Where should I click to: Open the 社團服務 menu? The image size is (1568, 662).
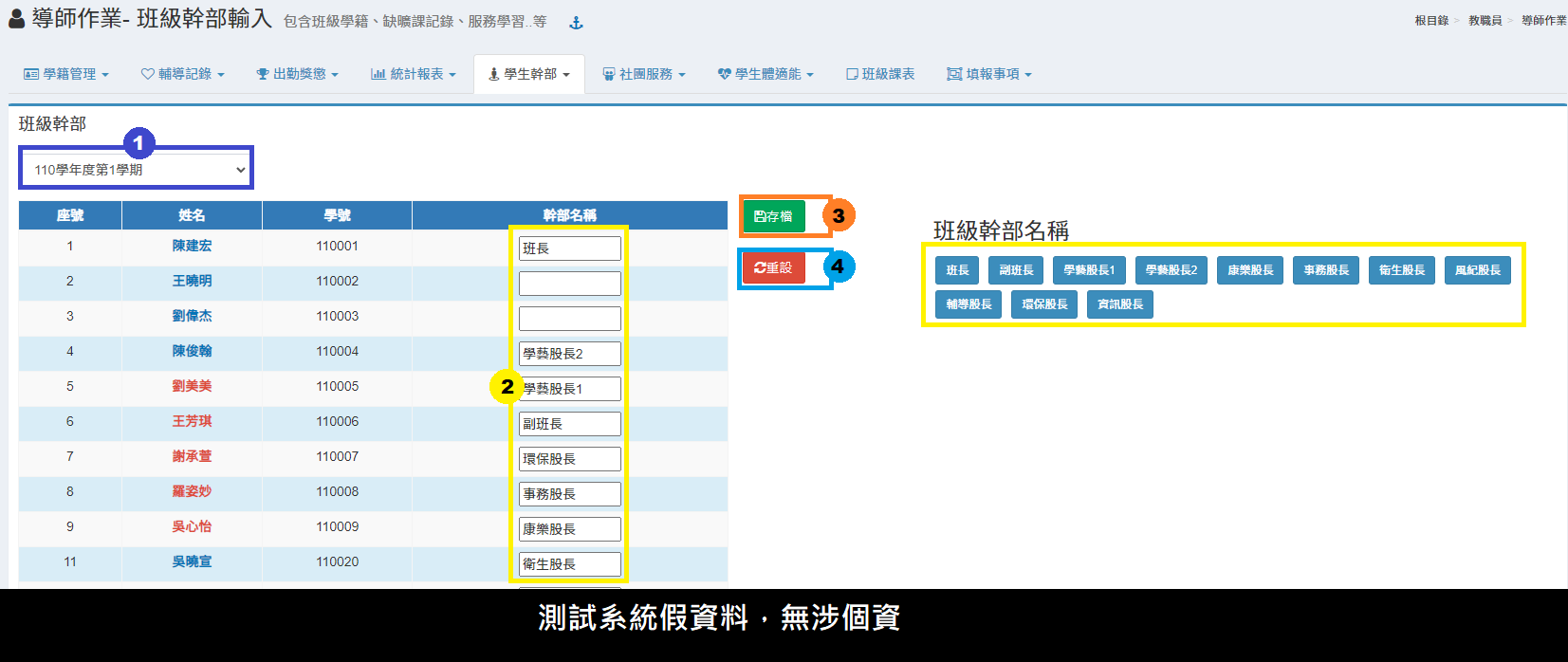coord(644,74)
